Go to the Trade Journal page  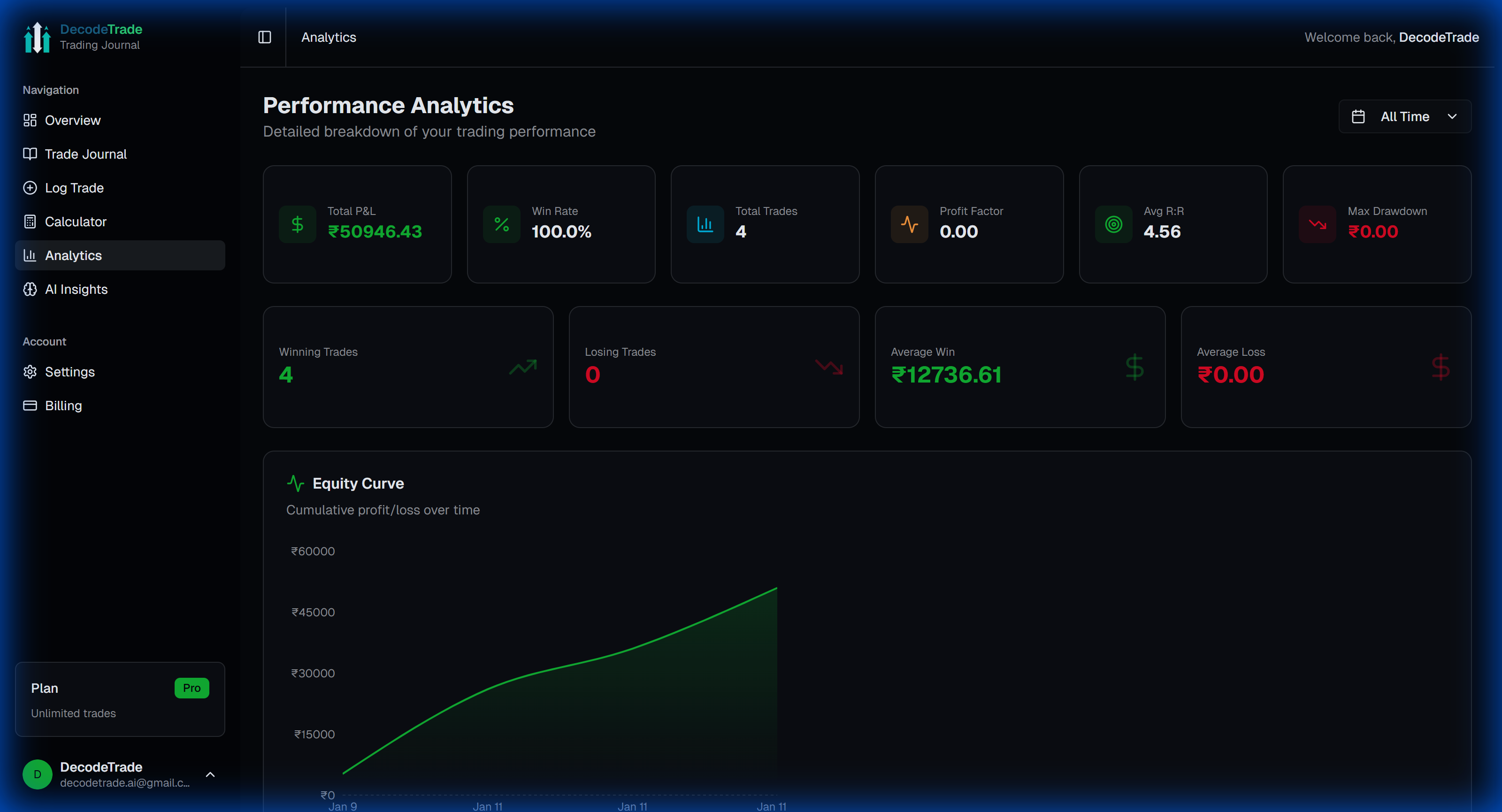85,154
